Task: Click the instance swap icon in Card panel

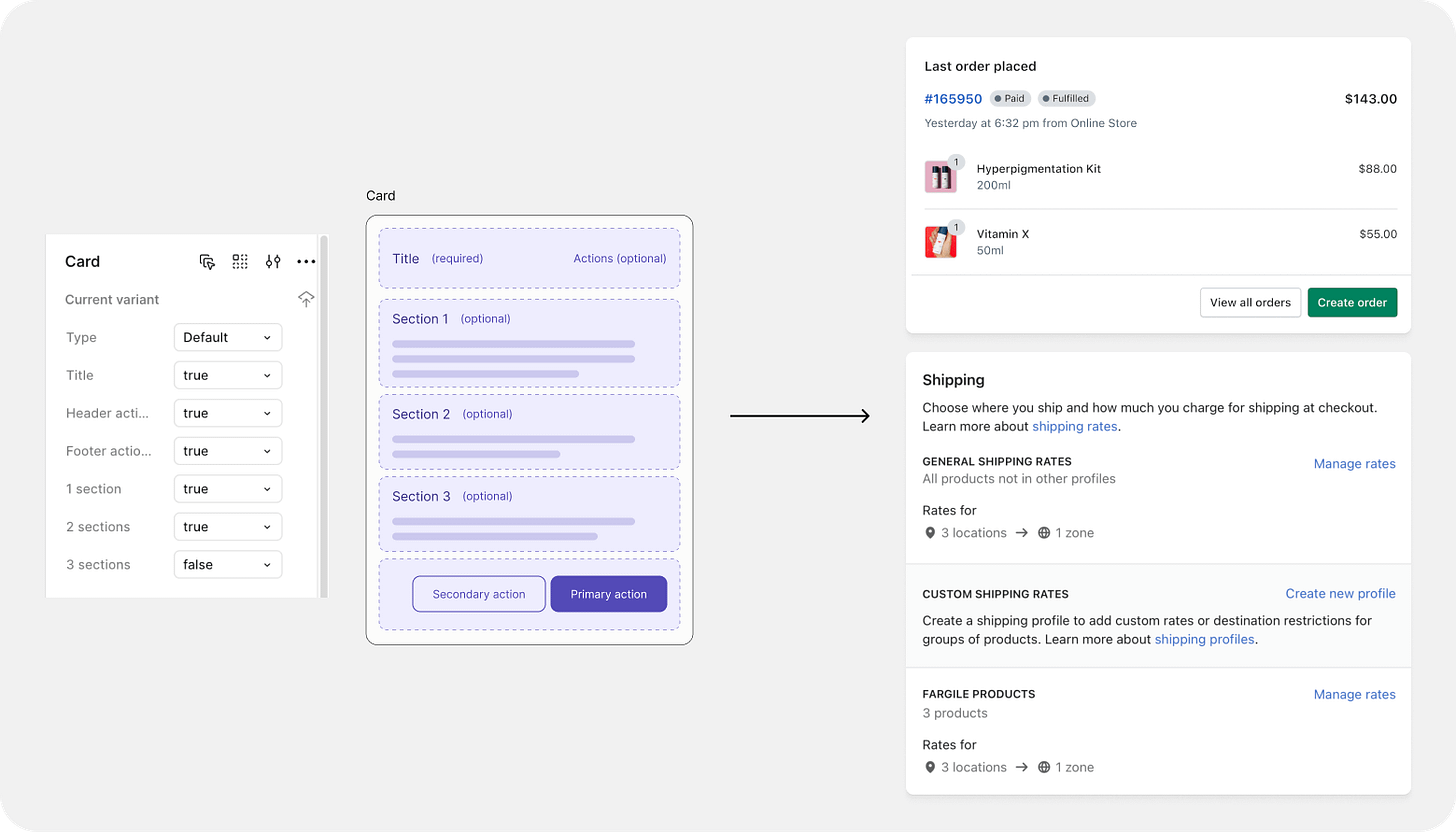Action: click(207, 262)
